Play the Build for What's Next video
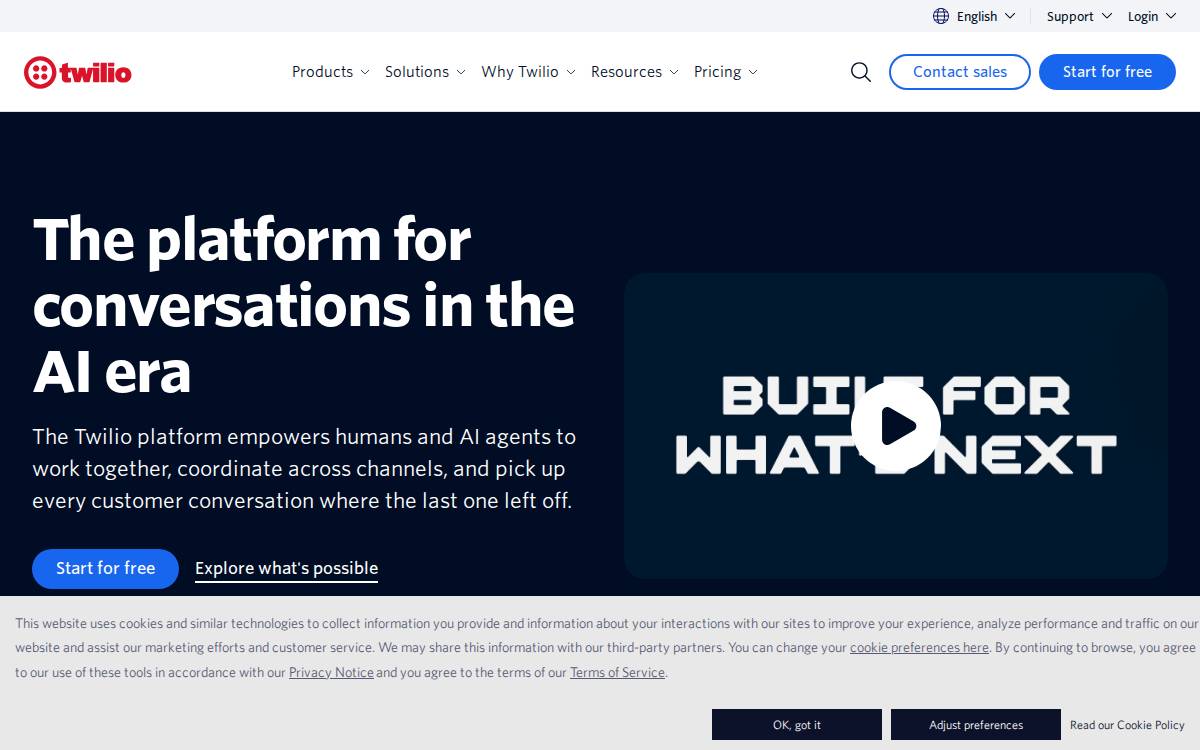The image size is (1200, 750). tap(896, 426)
